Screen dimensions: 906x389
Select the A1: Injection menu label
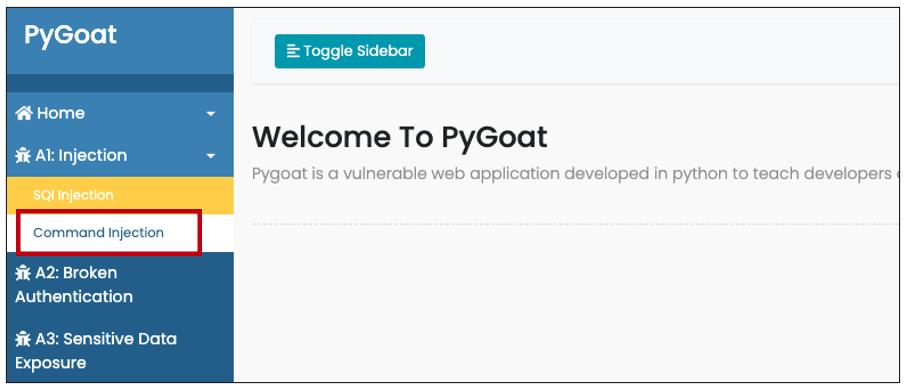point(81,155)
